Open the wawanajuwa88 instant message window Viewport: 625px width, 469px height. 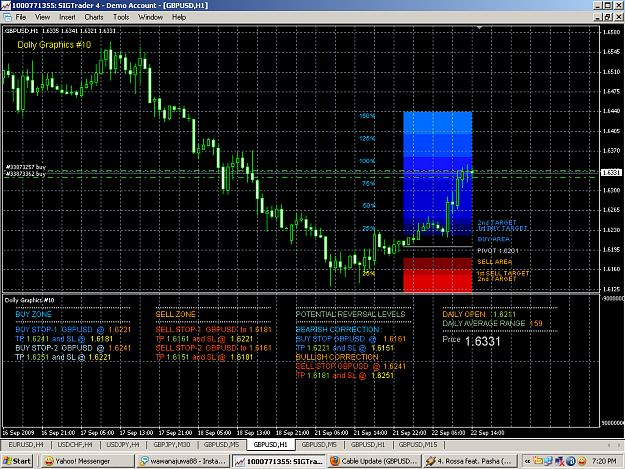183,461
